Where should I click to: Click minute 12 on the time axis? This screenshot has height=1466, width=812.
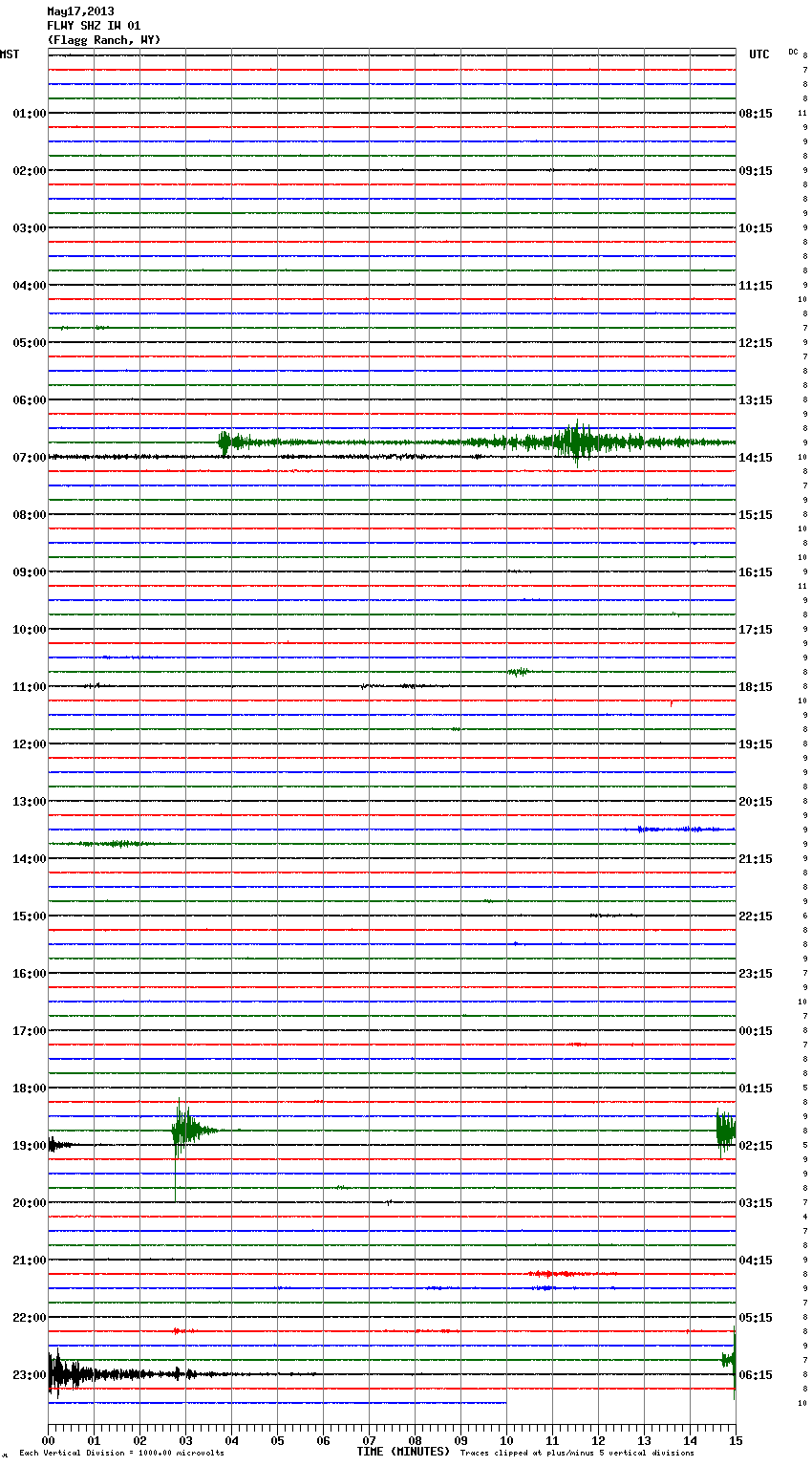pos(598,1440)
